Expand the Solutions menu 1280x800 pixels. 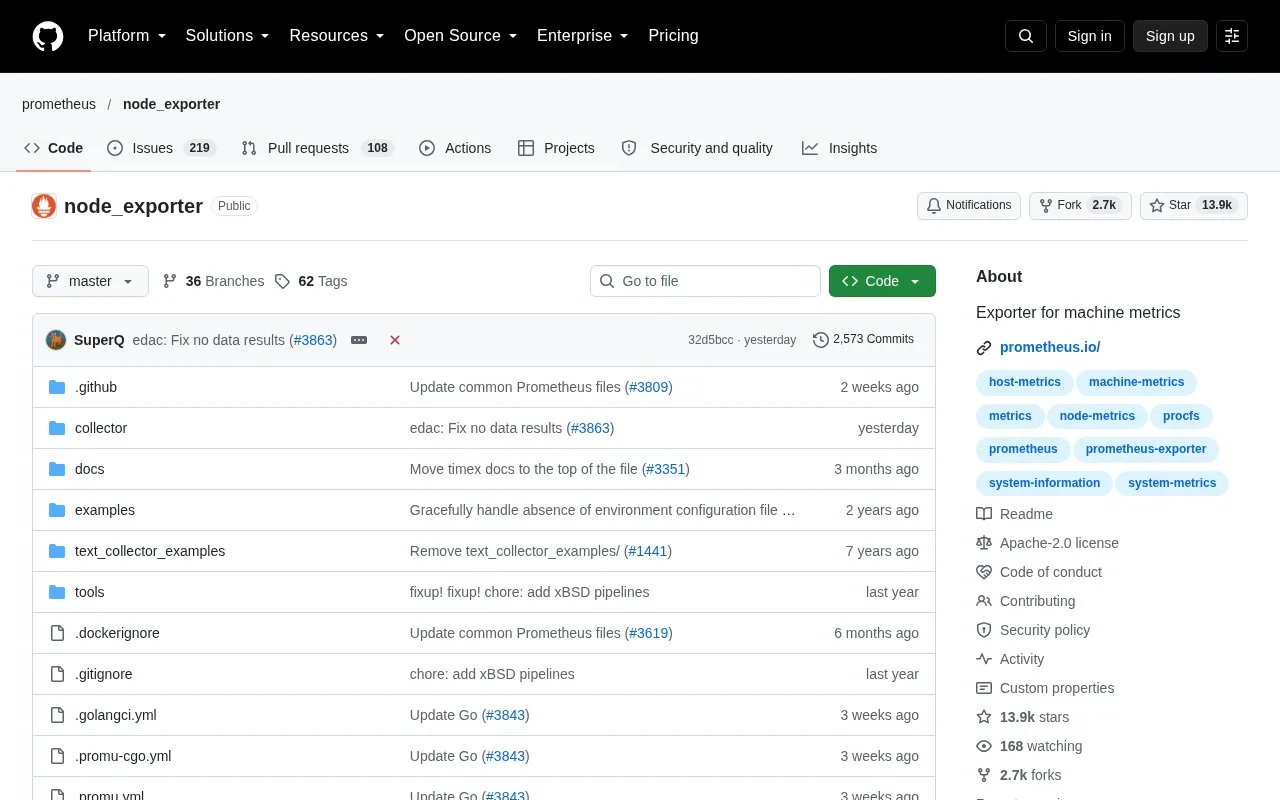(x=228, y=36)
